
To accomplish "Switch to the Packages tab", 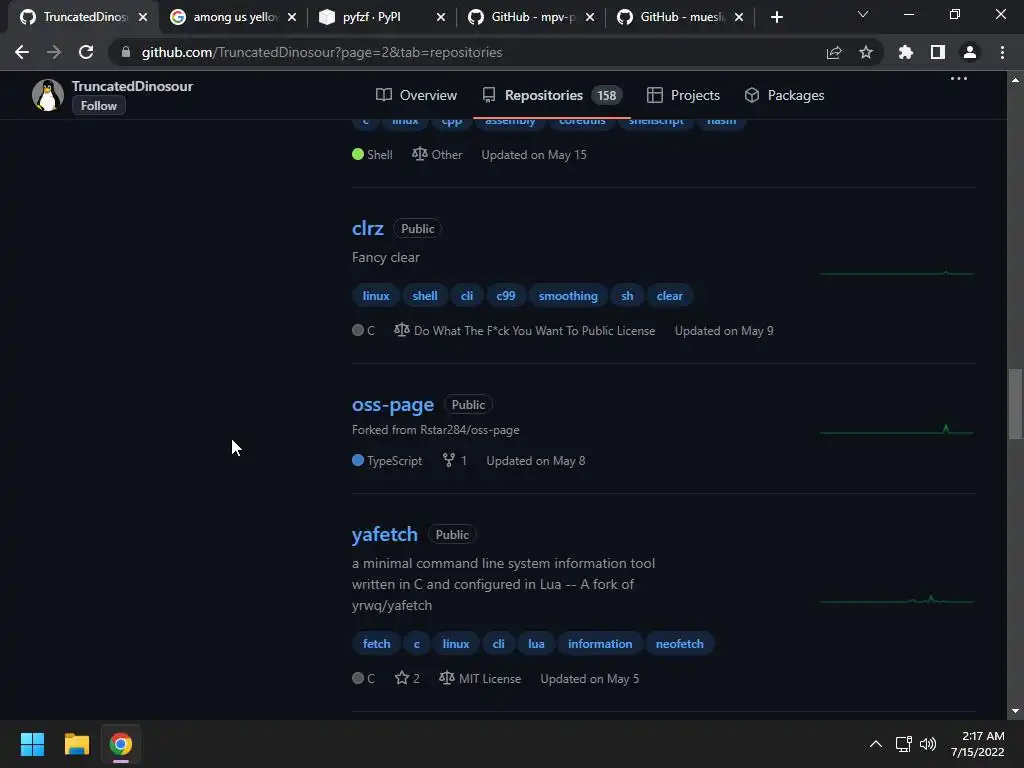I will (x=784, y=95).
